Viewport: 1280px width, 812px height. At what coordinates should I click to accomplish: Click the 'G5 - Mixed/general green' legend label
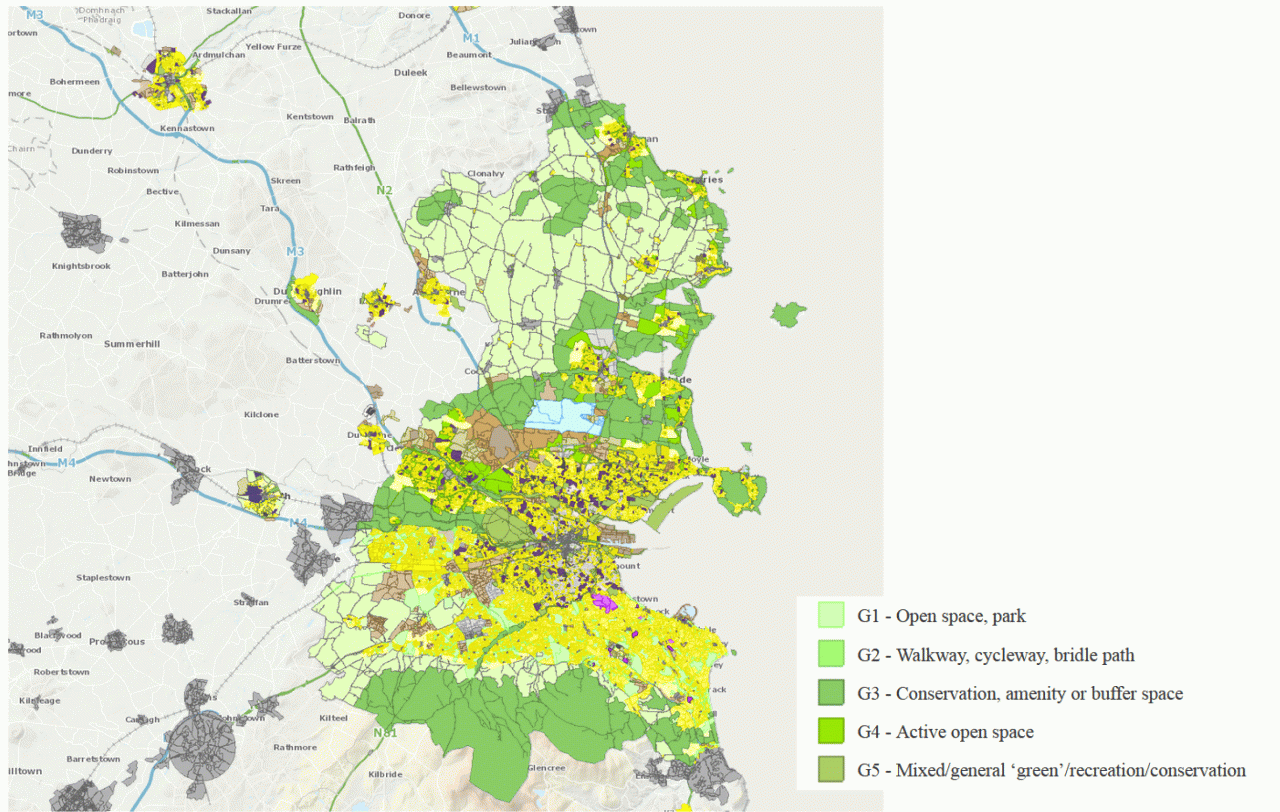pyautogui.click(x=1051, y=771)
